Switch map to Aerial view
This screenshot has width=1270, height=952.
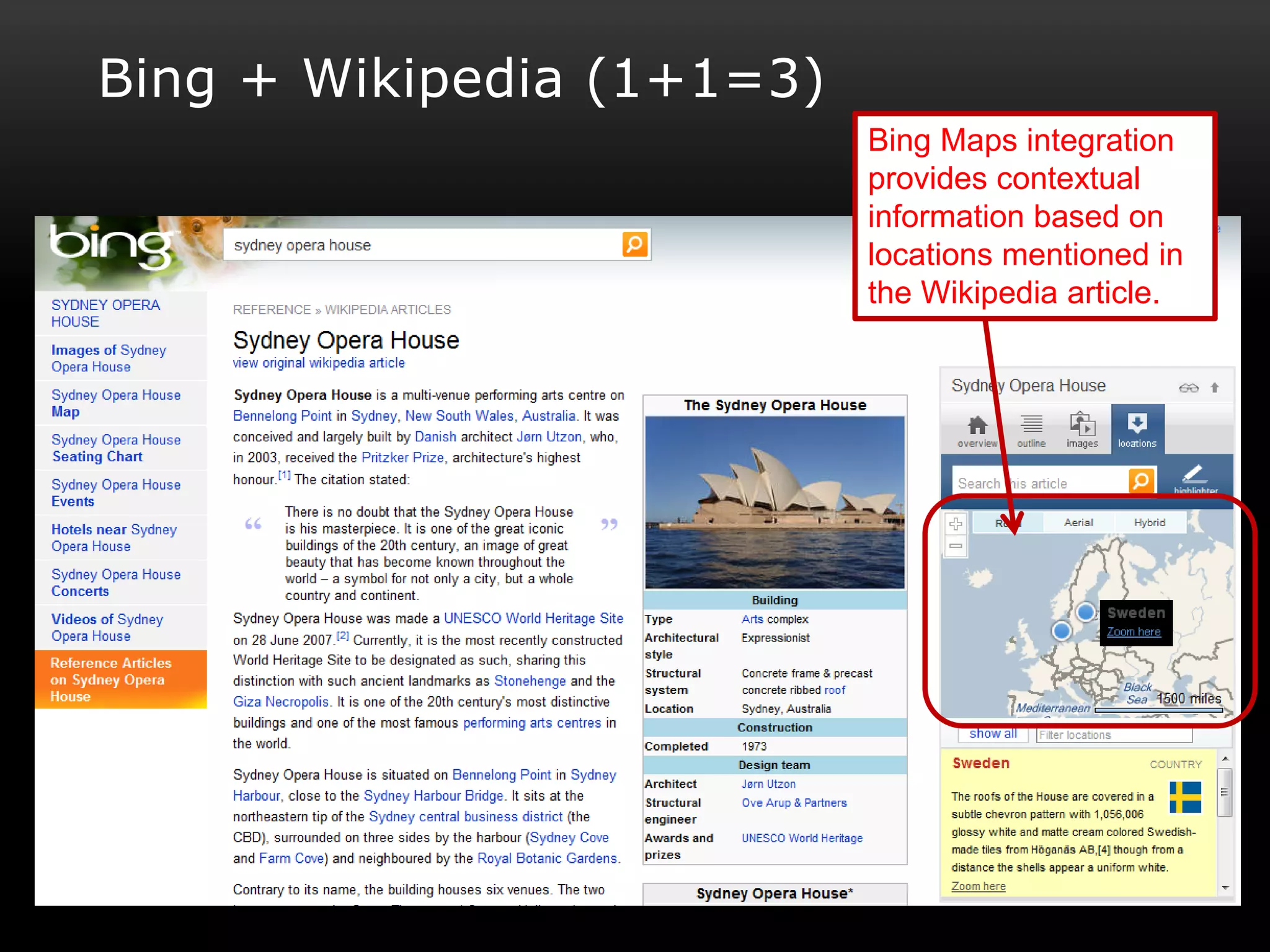pyautogui.click(x=1078, y=522)
